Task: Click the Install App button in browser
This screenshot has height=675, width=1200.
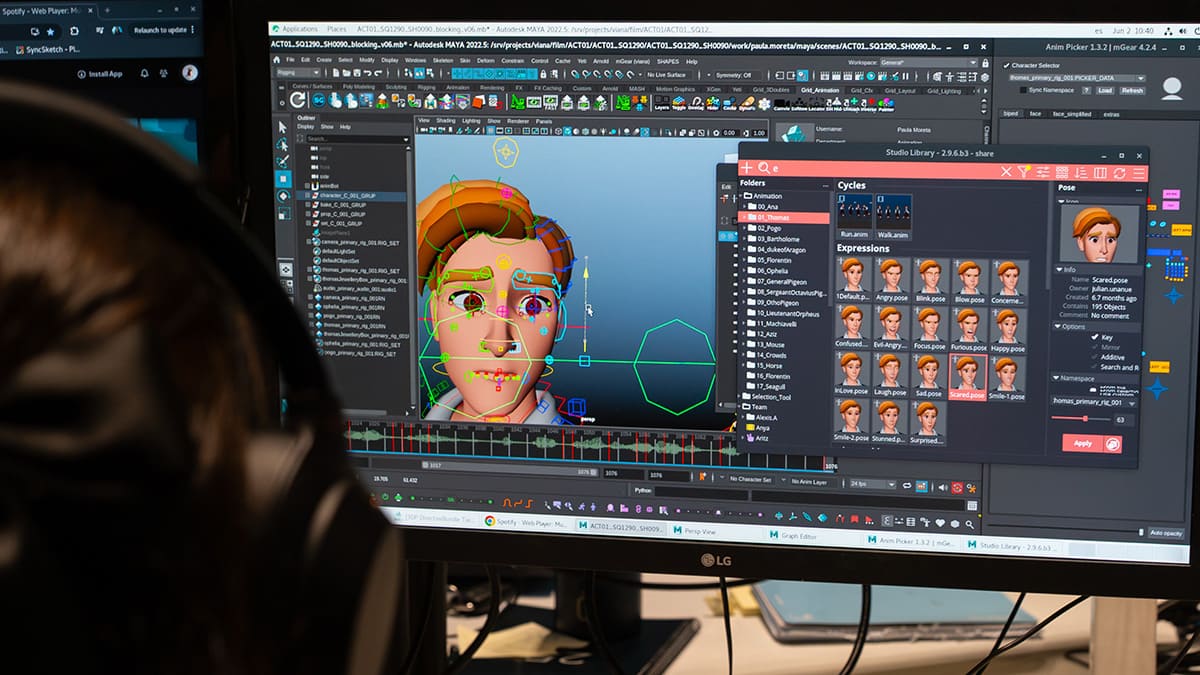Action: pos(100,74)
